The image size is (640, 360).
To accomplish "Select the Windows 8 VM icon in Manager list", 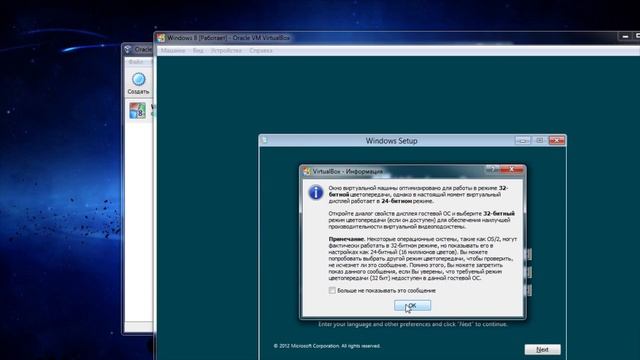I will pos(138,111).
